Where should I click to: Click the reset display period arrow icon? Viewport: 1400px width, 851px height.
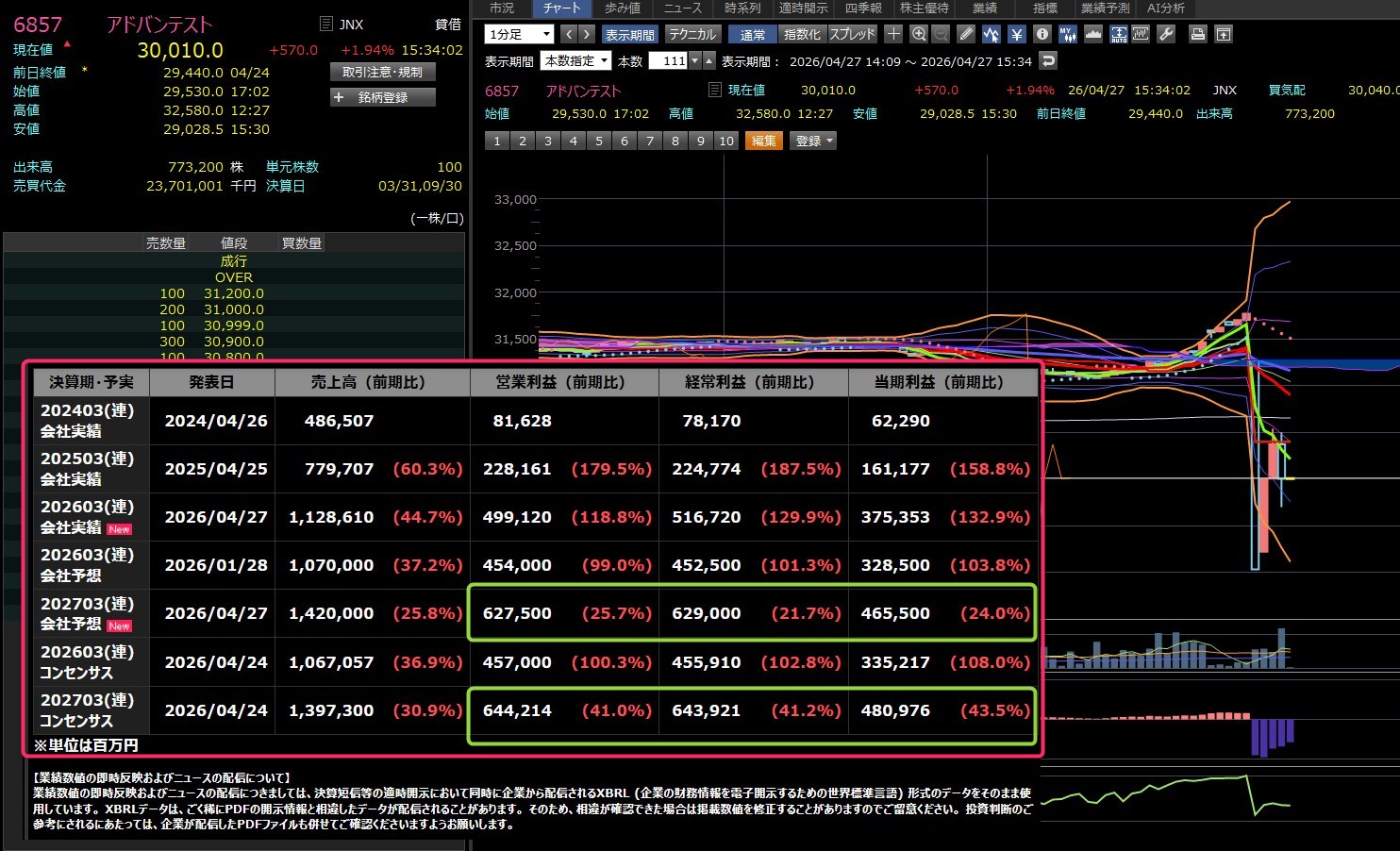tap(1048, 60)
